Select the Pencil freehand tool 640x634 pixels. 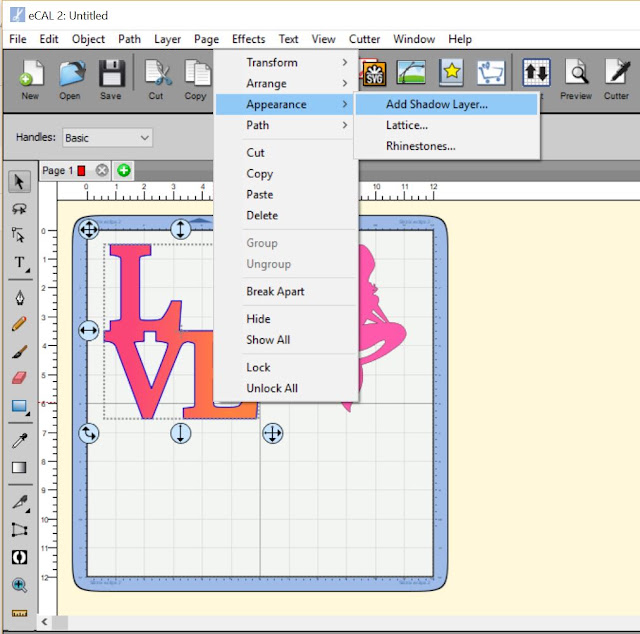coord(19,324)
